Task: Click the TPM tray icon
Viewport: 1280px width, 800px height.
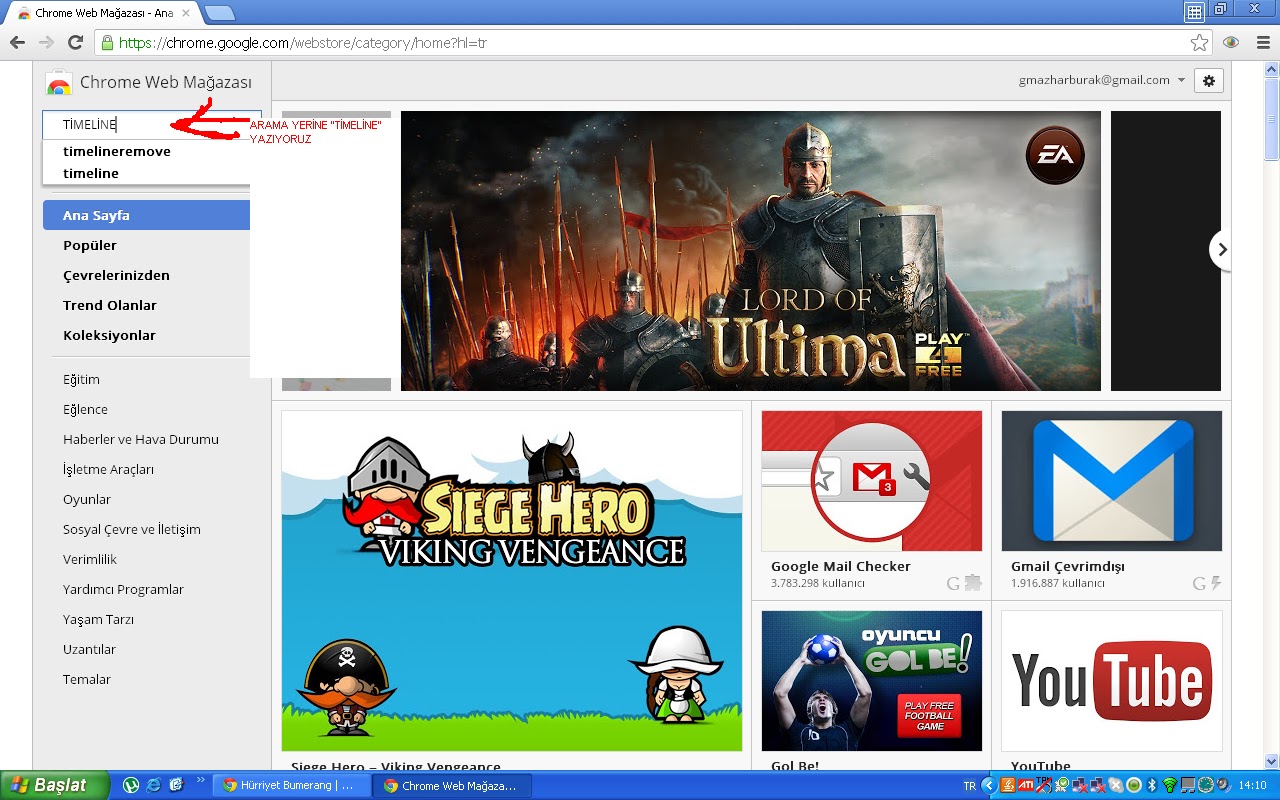Action: [1044, 785]
